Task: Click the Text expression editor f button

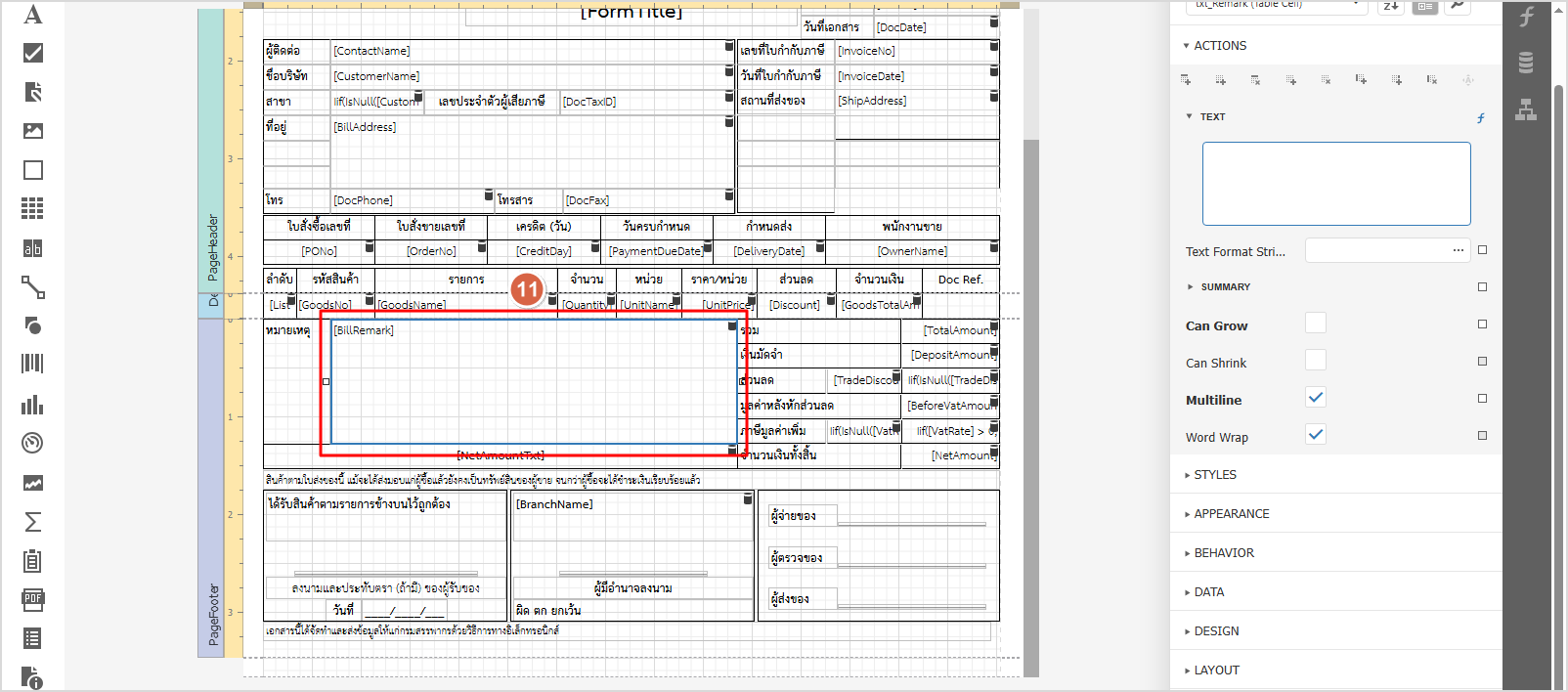Action: (1480, 118)
